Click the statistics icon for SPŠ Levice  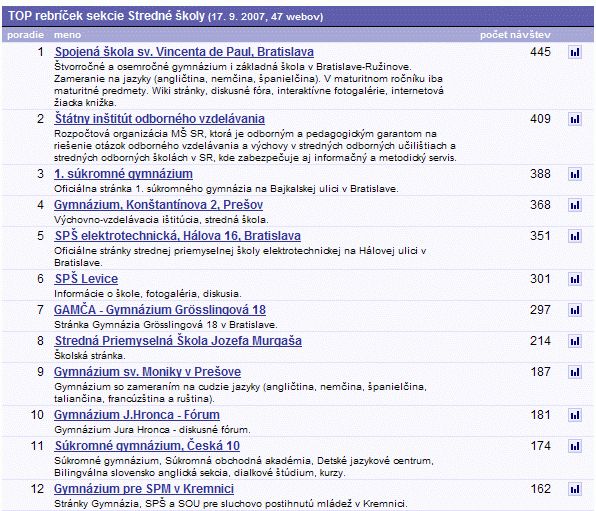coord(575,279)
